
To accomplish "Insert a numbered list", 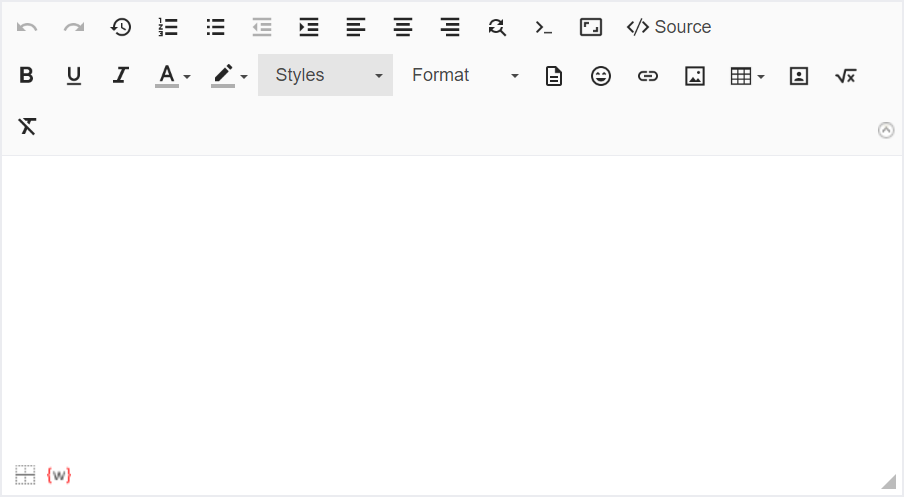I will (x=168, y=27).
